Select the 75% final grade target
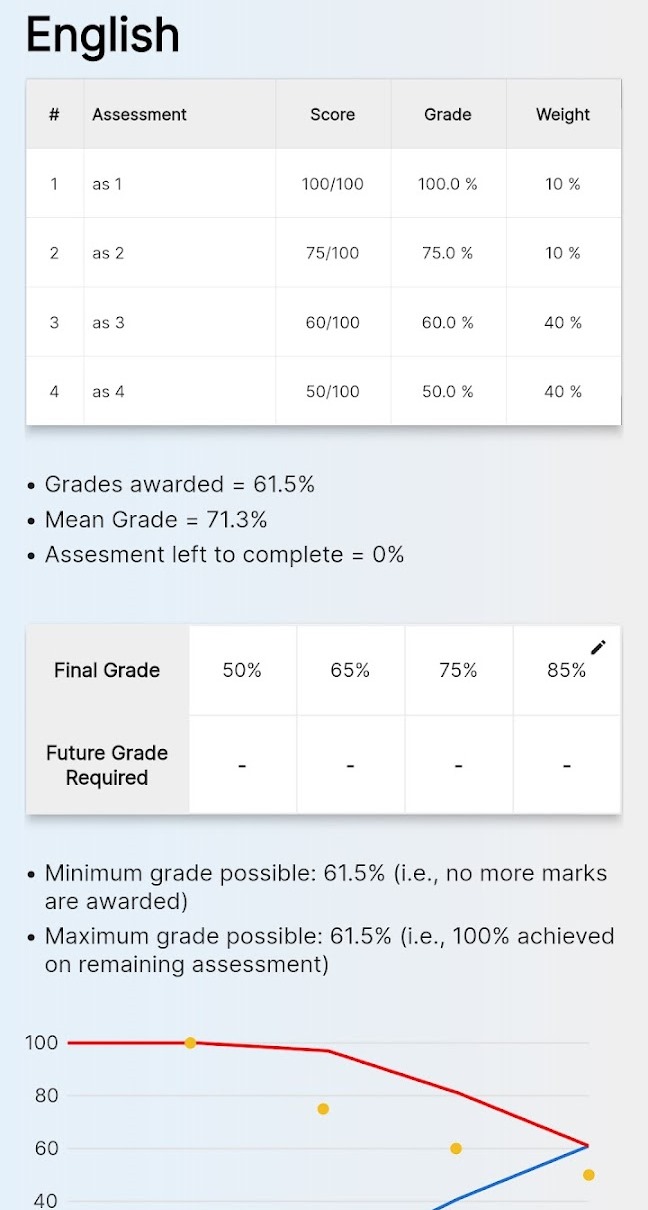 (458, 670)
